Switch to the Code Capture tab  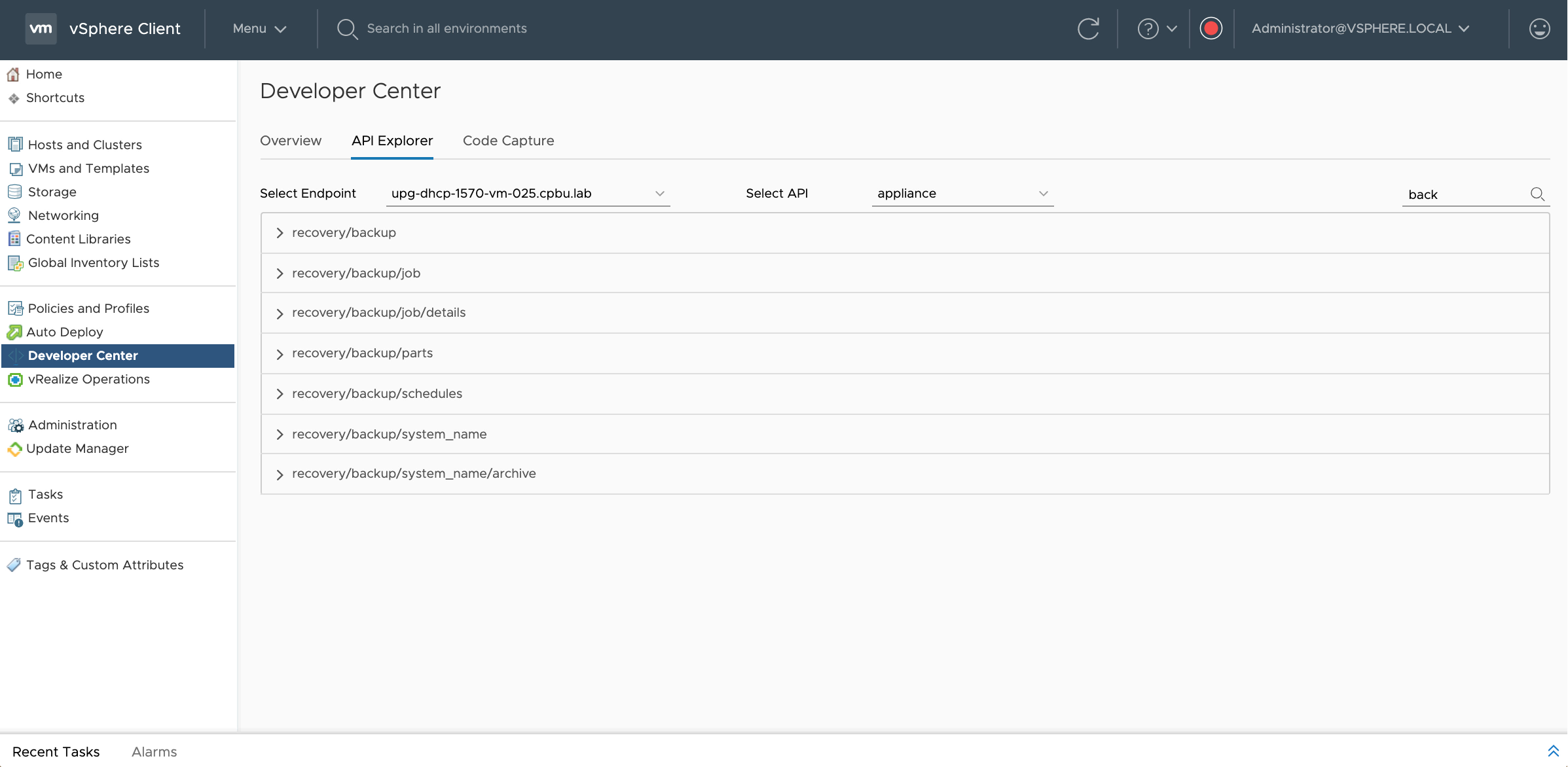508,141
